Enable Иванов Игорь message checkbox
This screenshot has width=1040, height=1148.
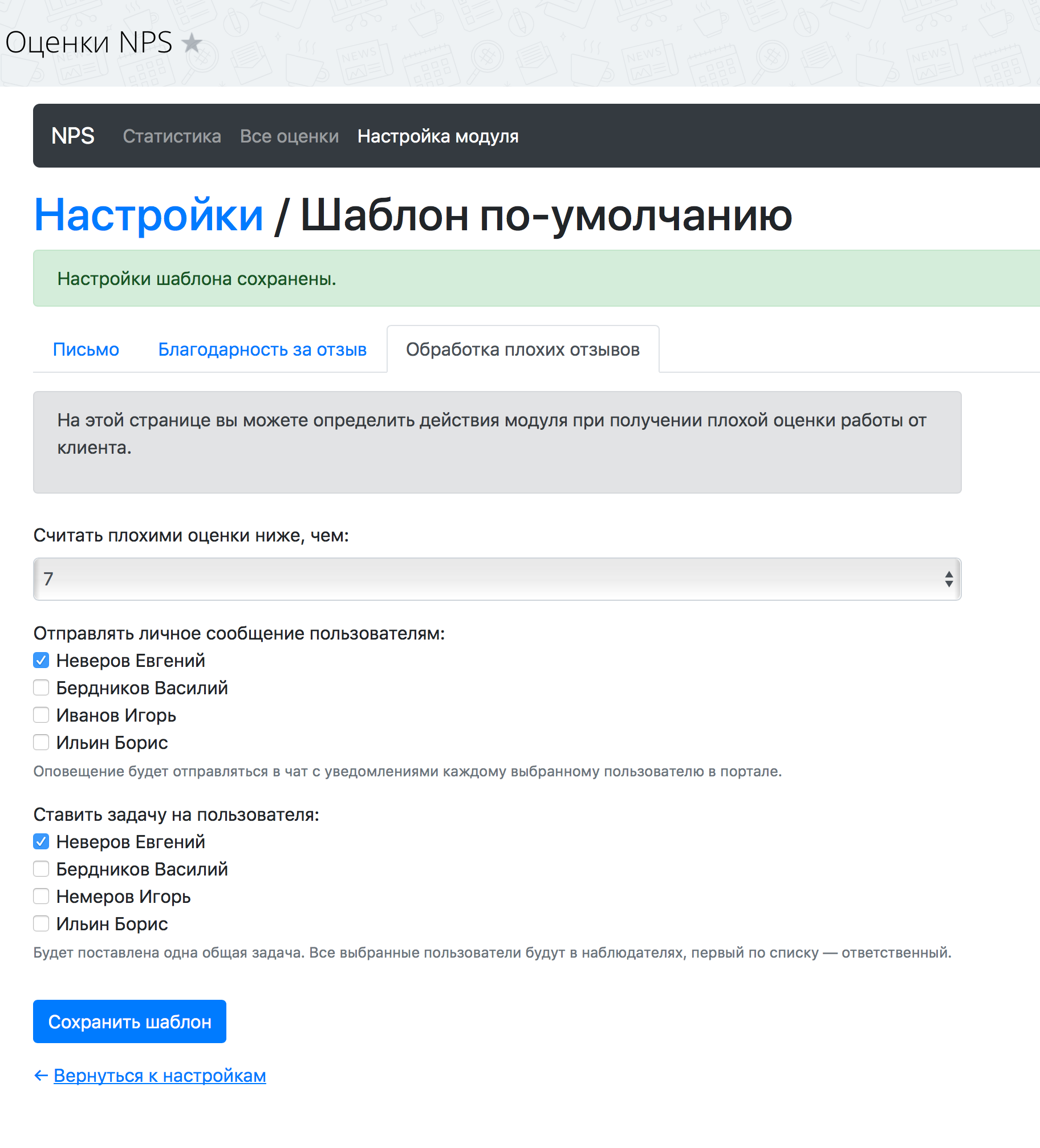pos(41,715)
